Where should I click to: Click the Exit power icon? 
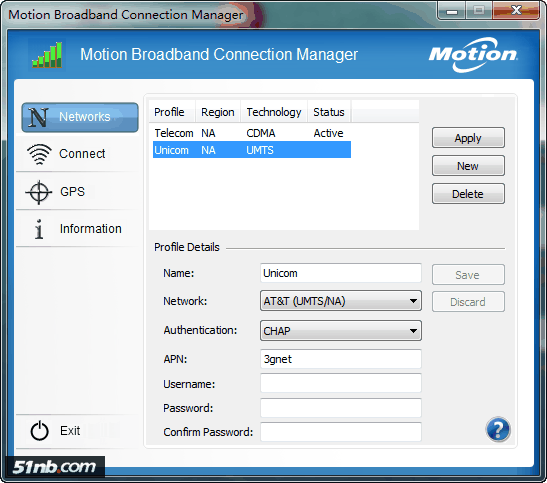39,431
